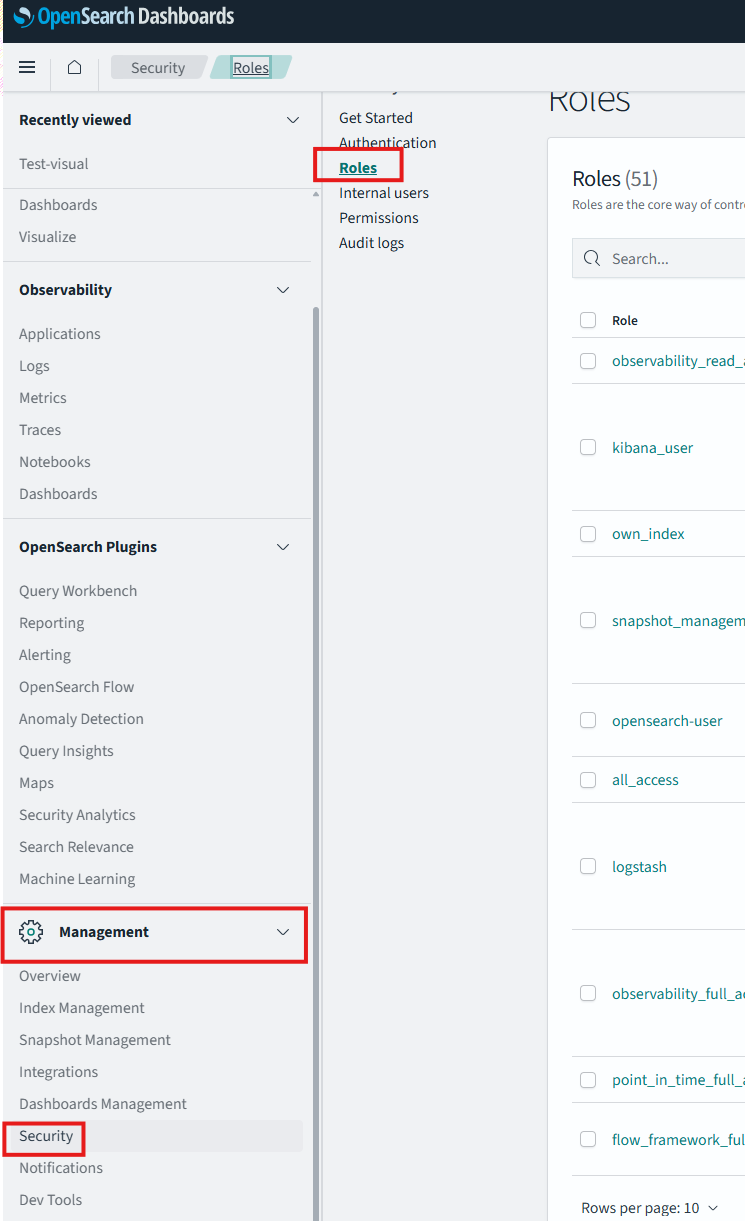Open the observability_read role link
Screen dimensions: 745x1221
pos(678,361)
